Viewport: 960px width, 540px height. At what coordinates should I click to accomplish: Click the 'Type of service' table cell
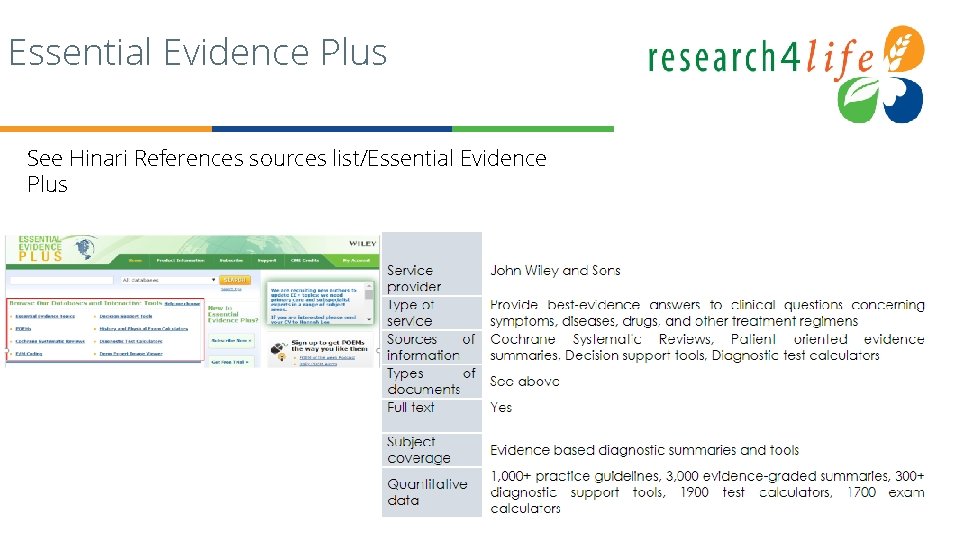[432, 312]
